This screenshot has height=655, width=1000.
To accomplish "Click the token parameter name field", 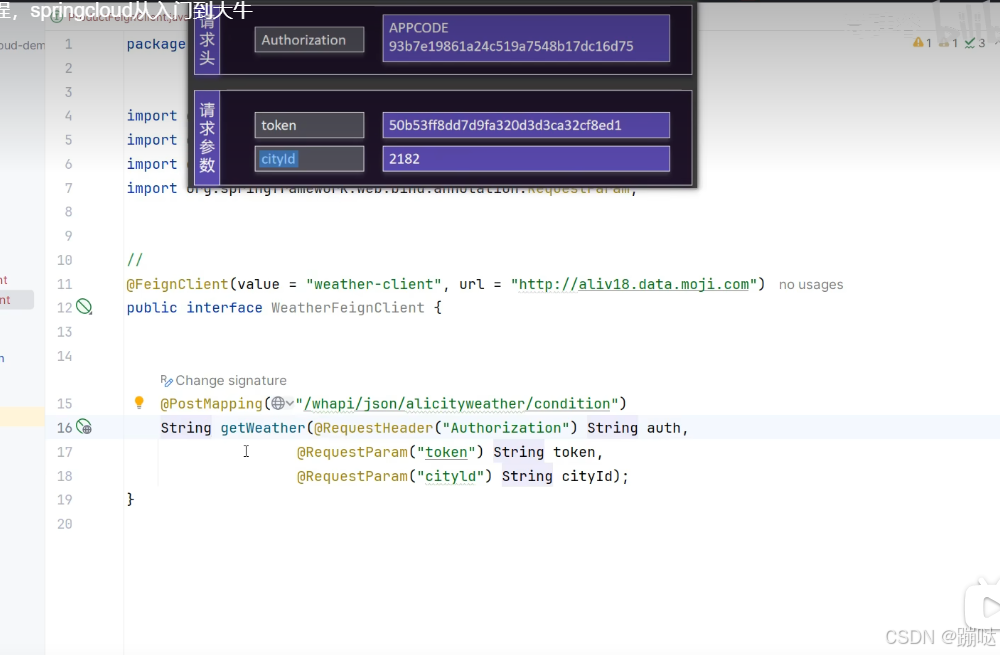I will click(309, 125).
